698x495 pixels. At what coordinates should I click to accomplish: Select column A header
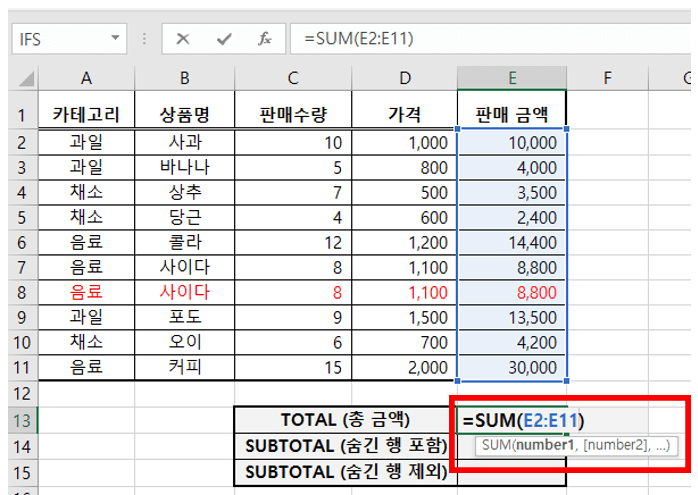86,78
